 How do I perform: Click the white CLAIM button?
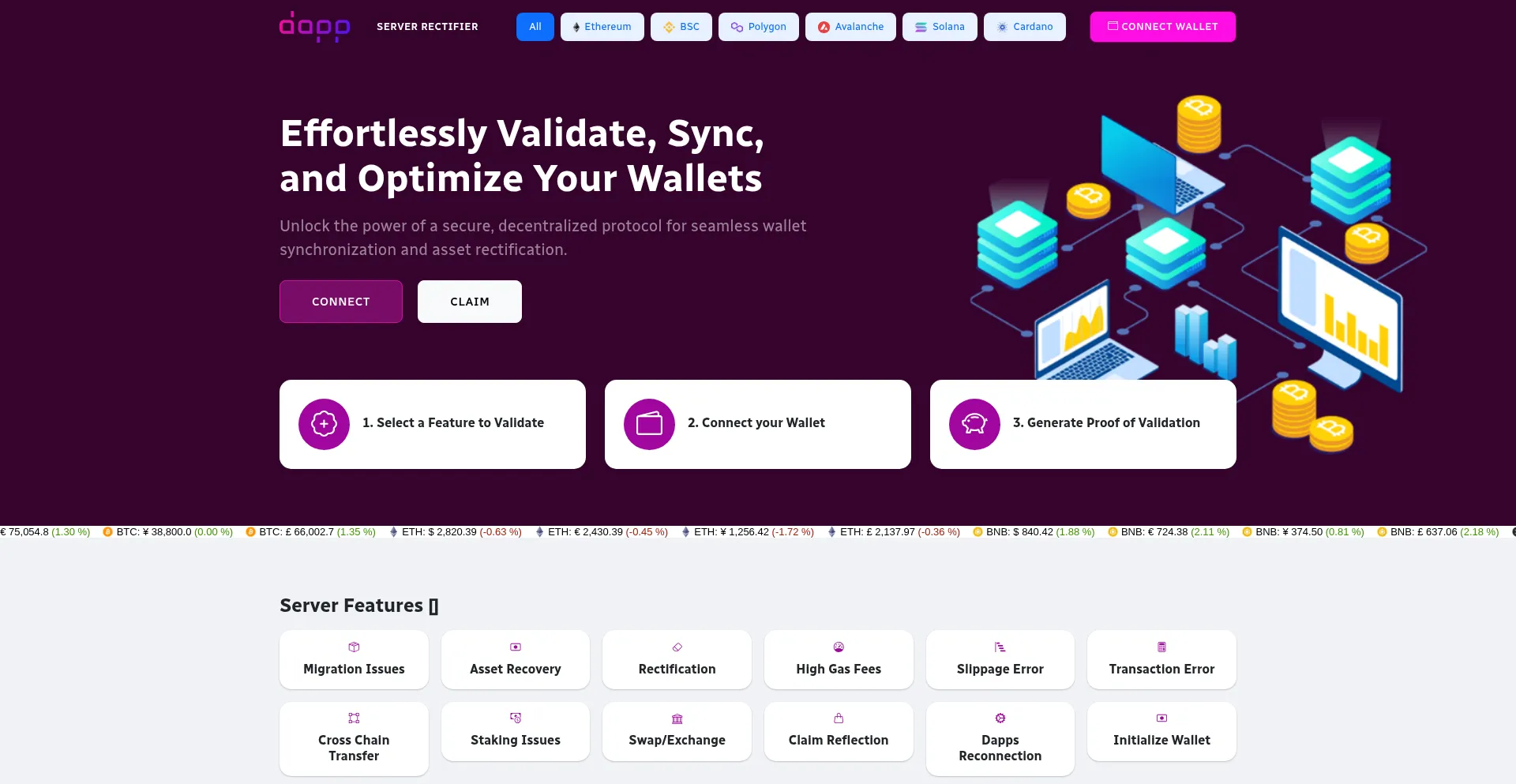click(x=469, y=302)
